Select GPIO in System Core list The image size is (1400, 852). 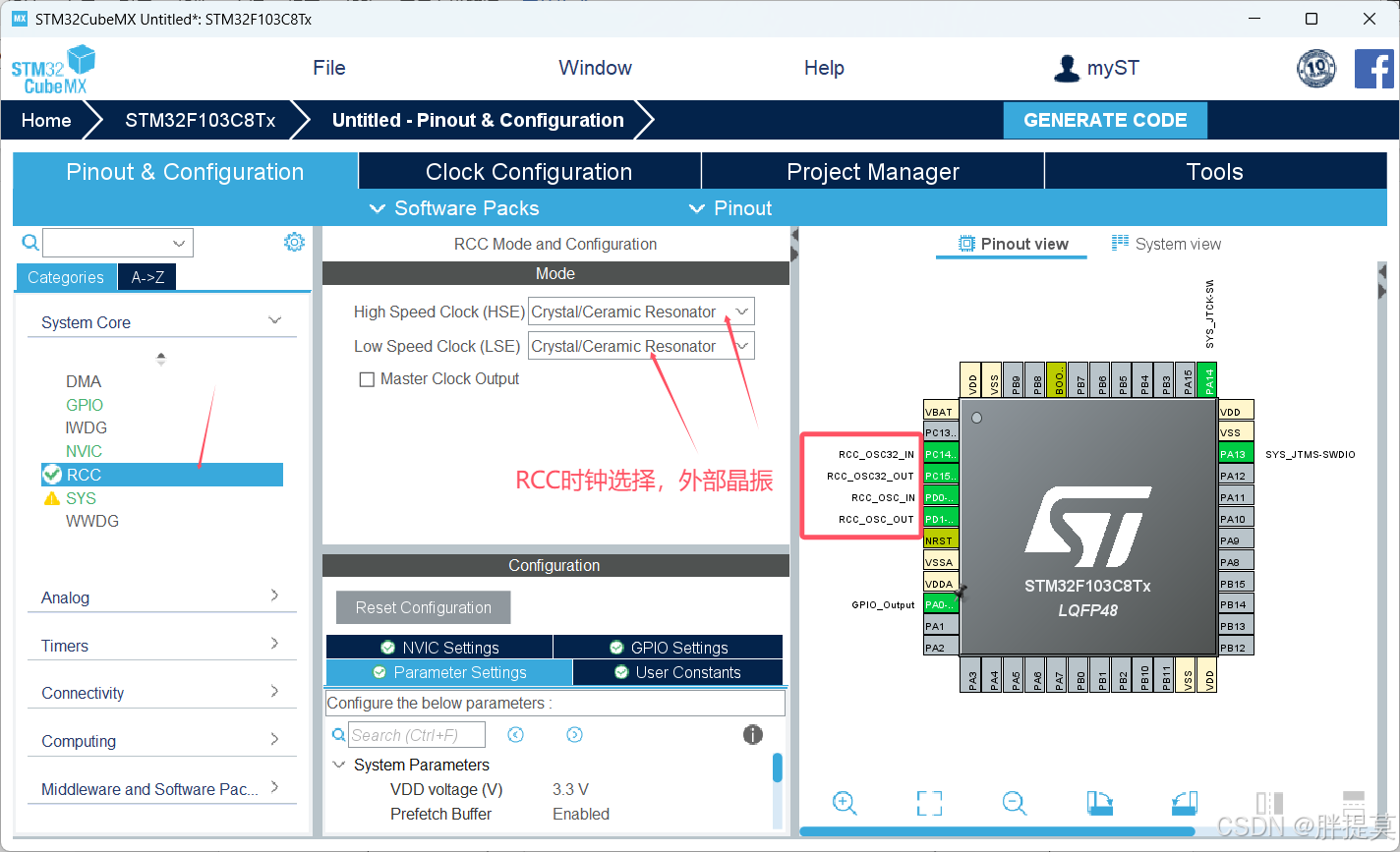[85, 405]
